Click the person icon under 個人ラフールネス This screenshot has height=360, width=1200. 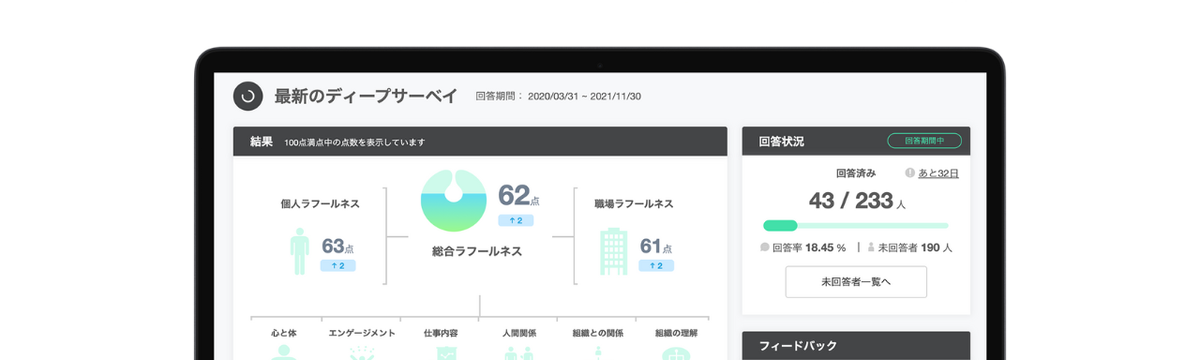click(x=299, y=251)
